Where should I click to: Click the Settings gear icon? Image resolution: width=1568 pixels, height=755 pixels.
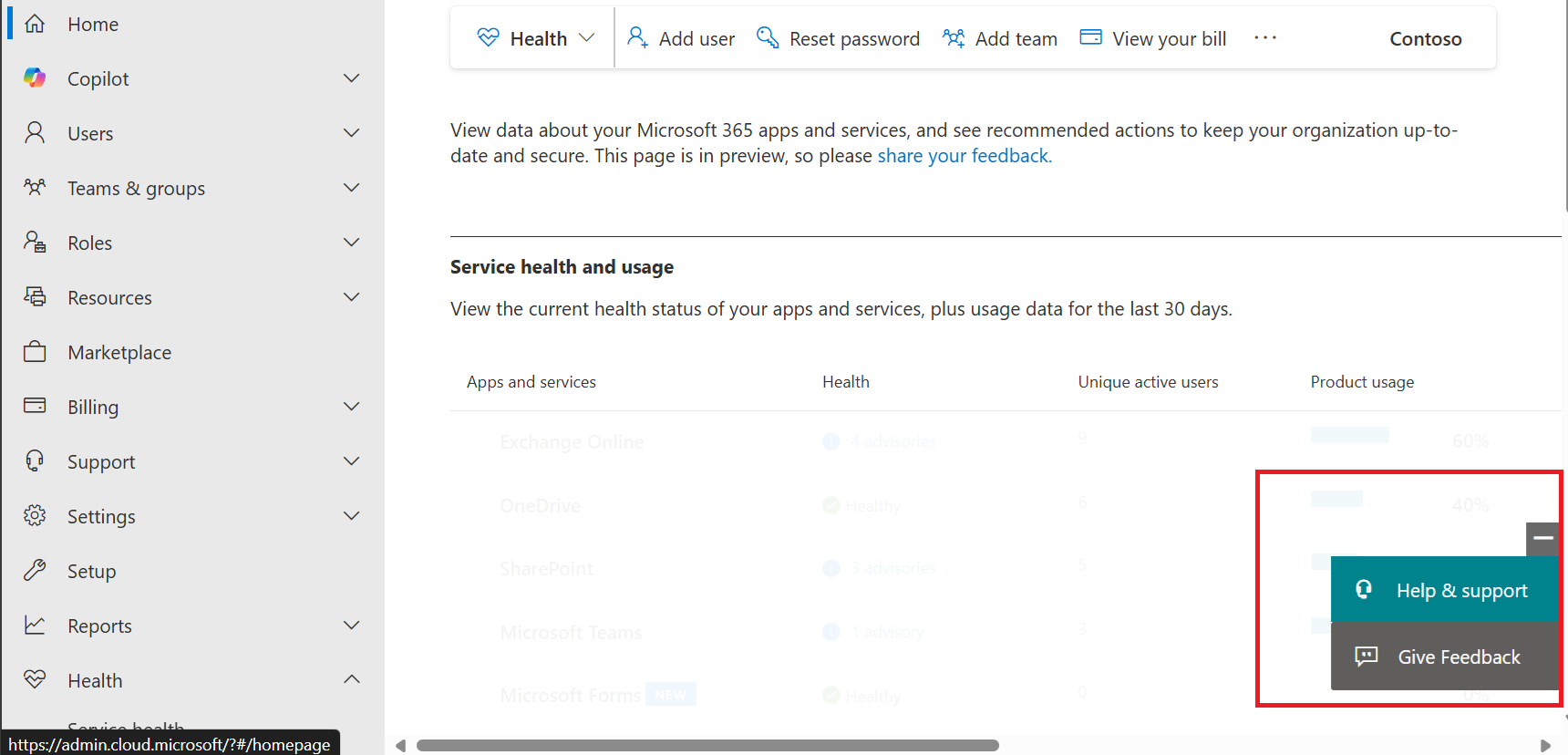click(x=35, y=516)
